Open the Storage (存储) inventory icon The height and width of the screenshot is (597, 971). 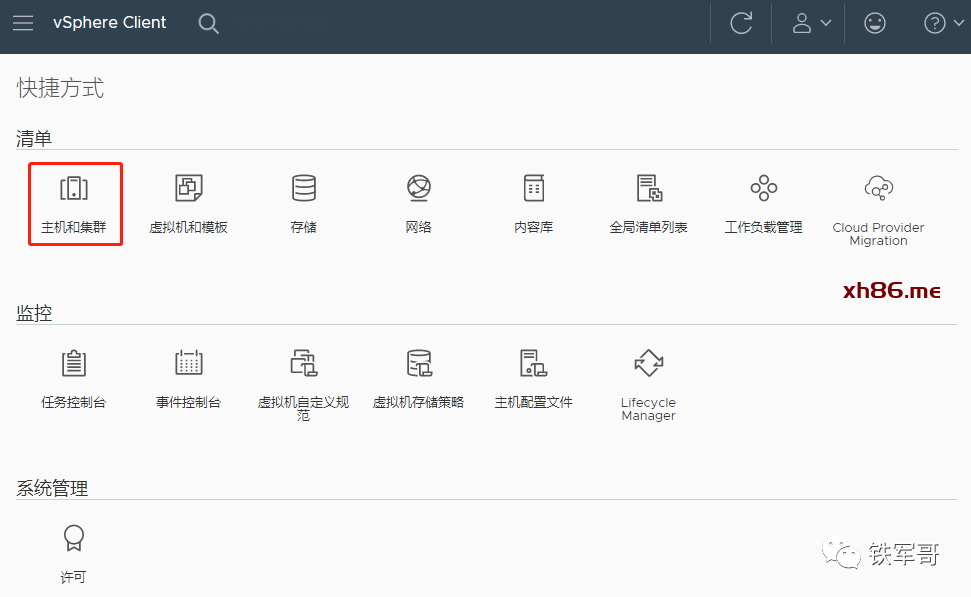click(303, 189)
